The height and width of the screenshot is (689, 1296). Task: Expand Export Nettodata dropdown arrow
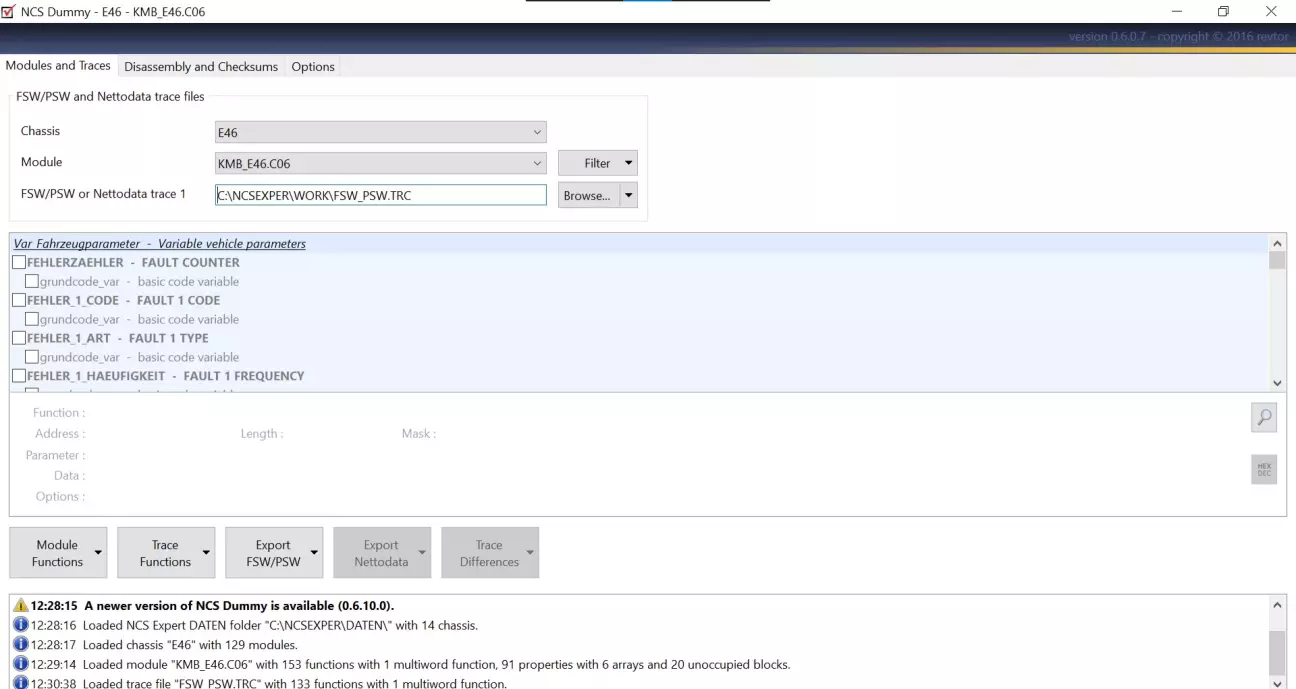(x=422, y=552)
